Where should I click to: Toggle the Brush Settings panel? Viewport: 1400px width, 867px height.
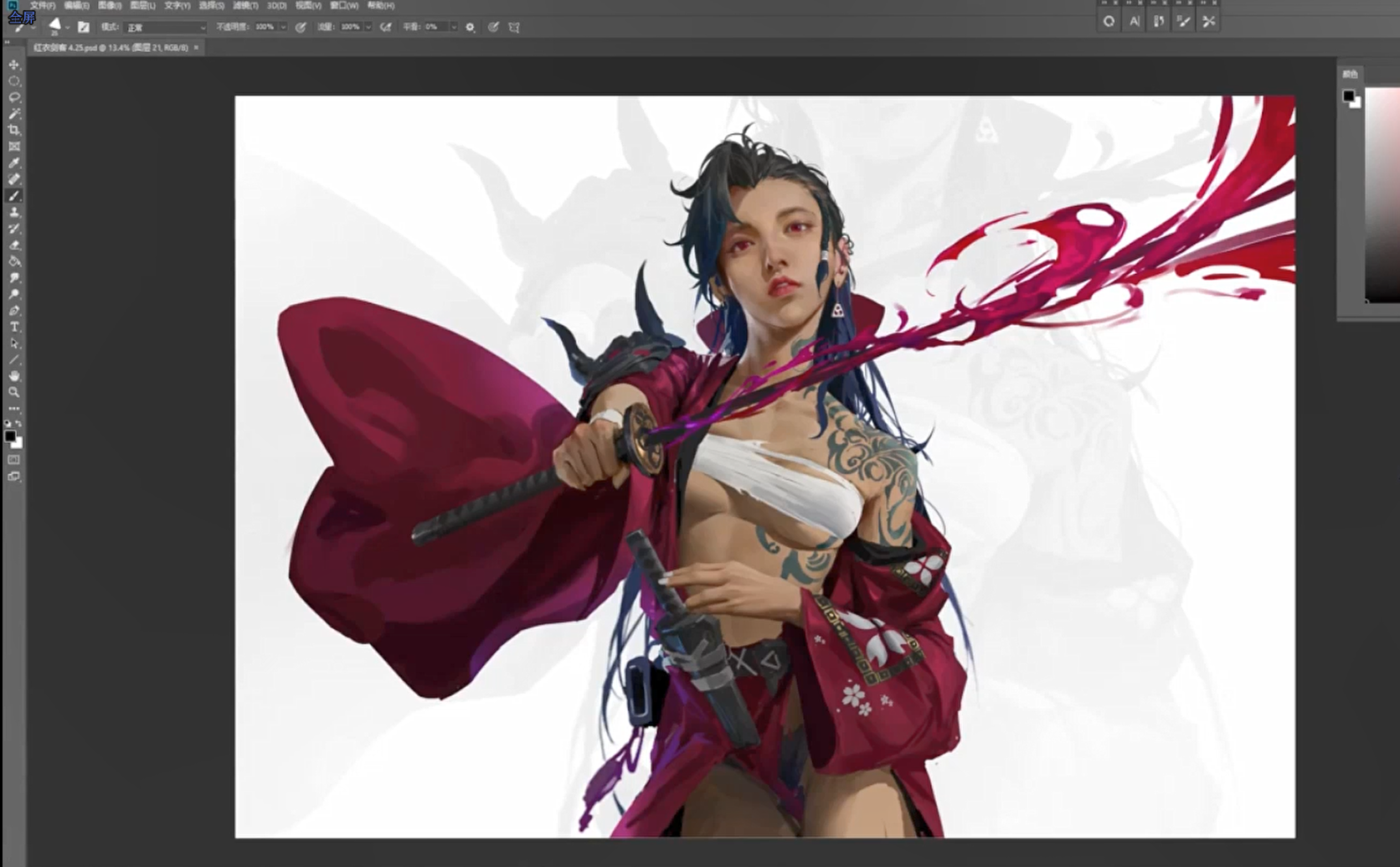[83, 27]
